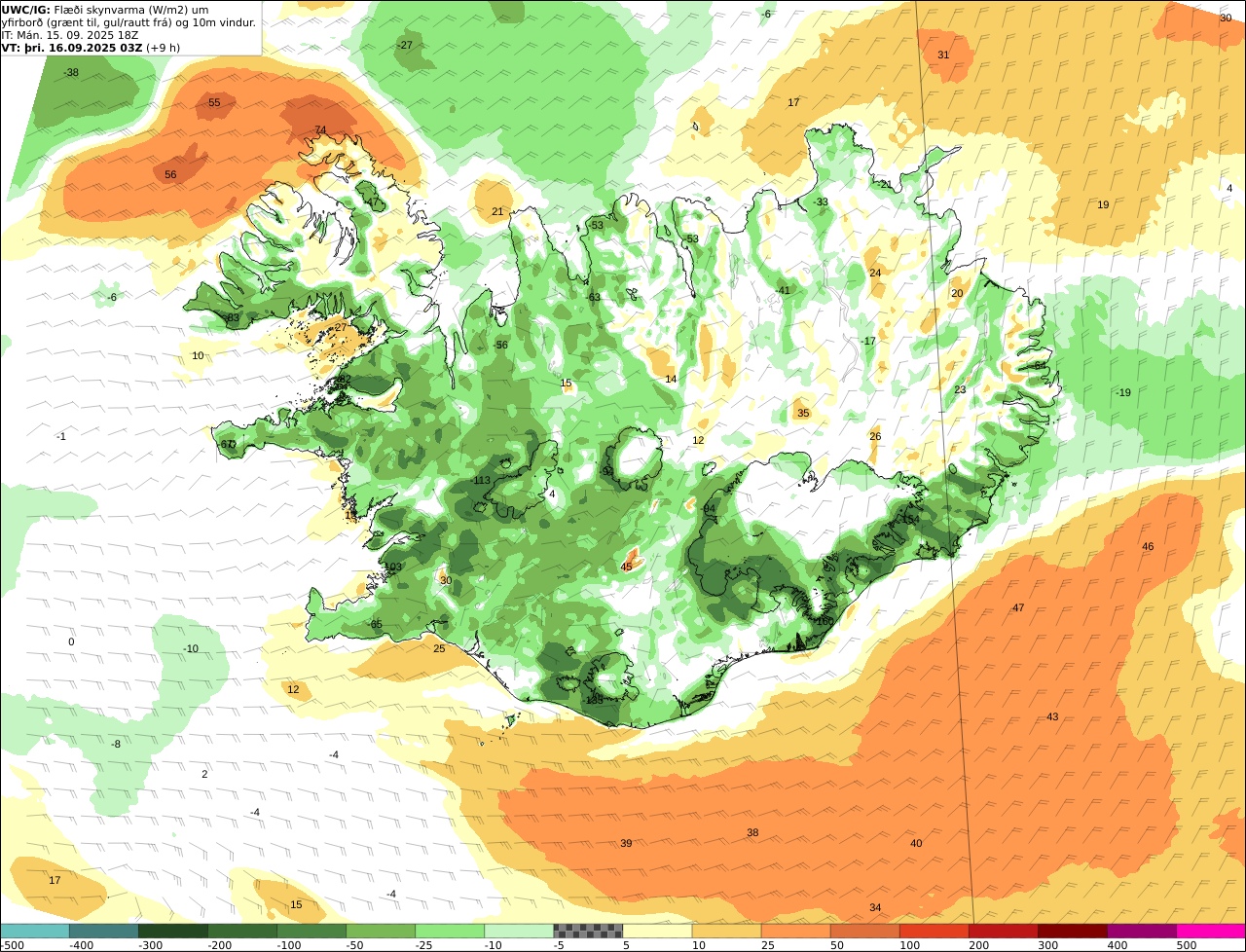Viewport: 1246px width, 952px height.
Task: Pick the magenta legend swatch above 500
Action: point(1211,931)
